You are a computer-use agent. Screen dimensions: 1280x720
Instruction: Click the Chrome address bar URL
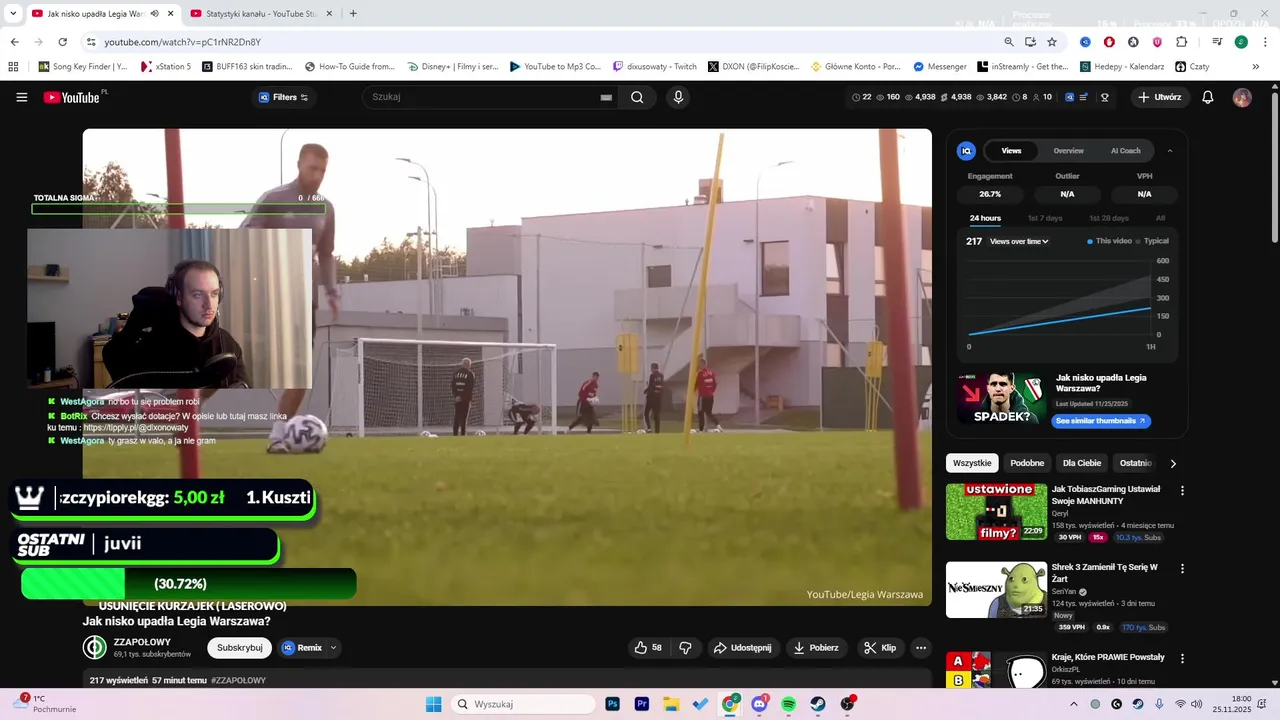183,42
